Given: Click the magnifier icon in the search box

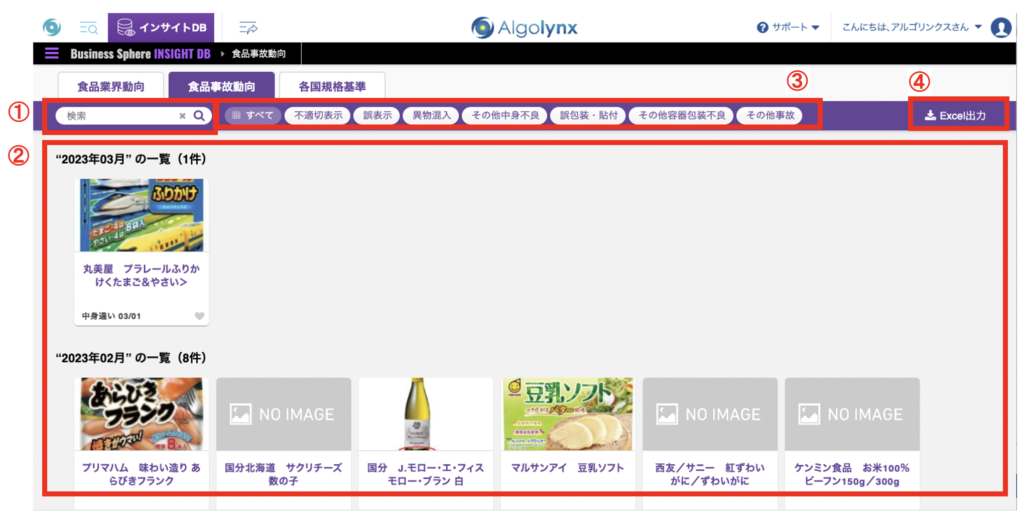Looking at the screenshot, I should pos(199,116).
